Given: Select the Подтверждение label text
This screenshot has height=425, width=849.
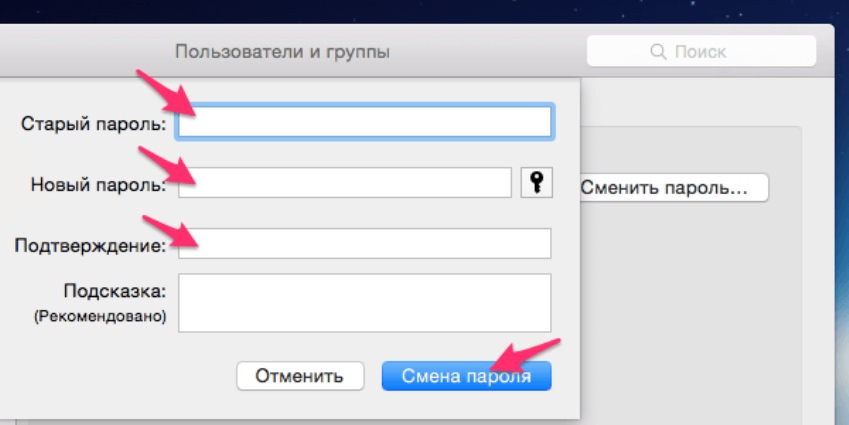Looking at the screenshot, I should pos(90,244).
